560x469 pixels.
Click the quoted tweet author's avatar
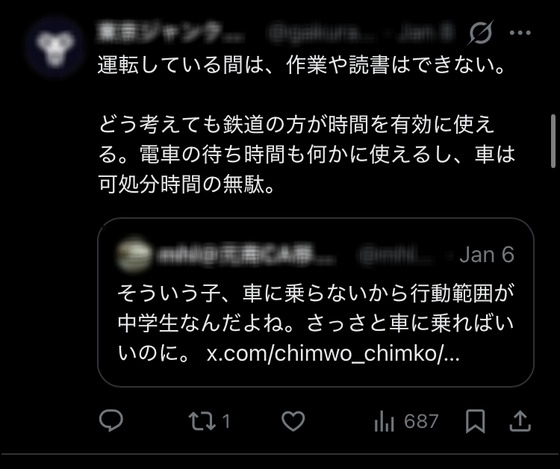133,254
